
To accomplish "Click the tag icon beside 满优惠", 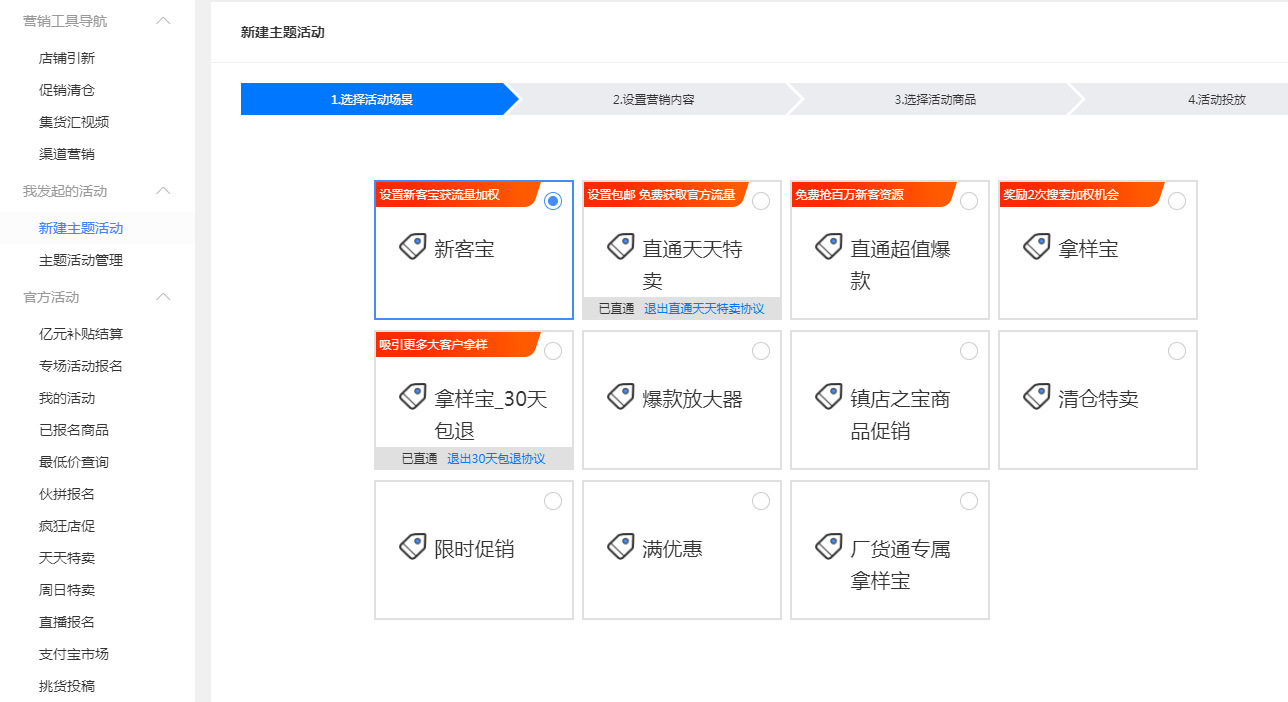I will pos(621,547).
